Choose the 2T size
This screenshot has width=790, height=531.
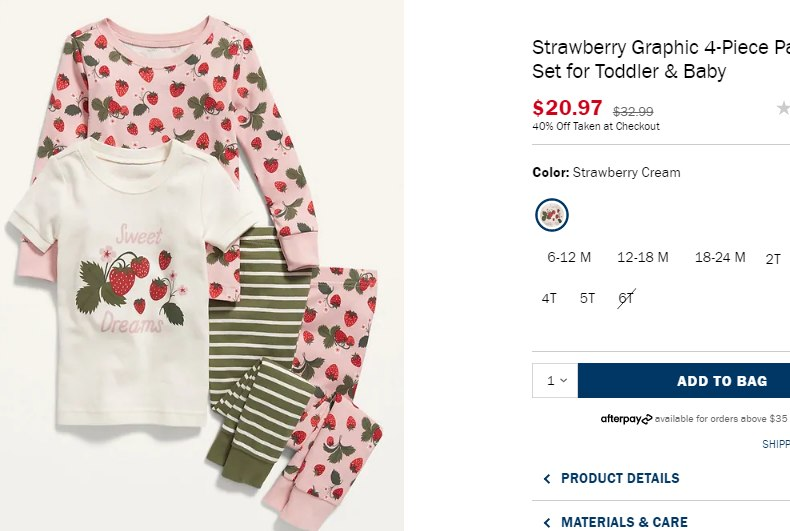(773, 259)
